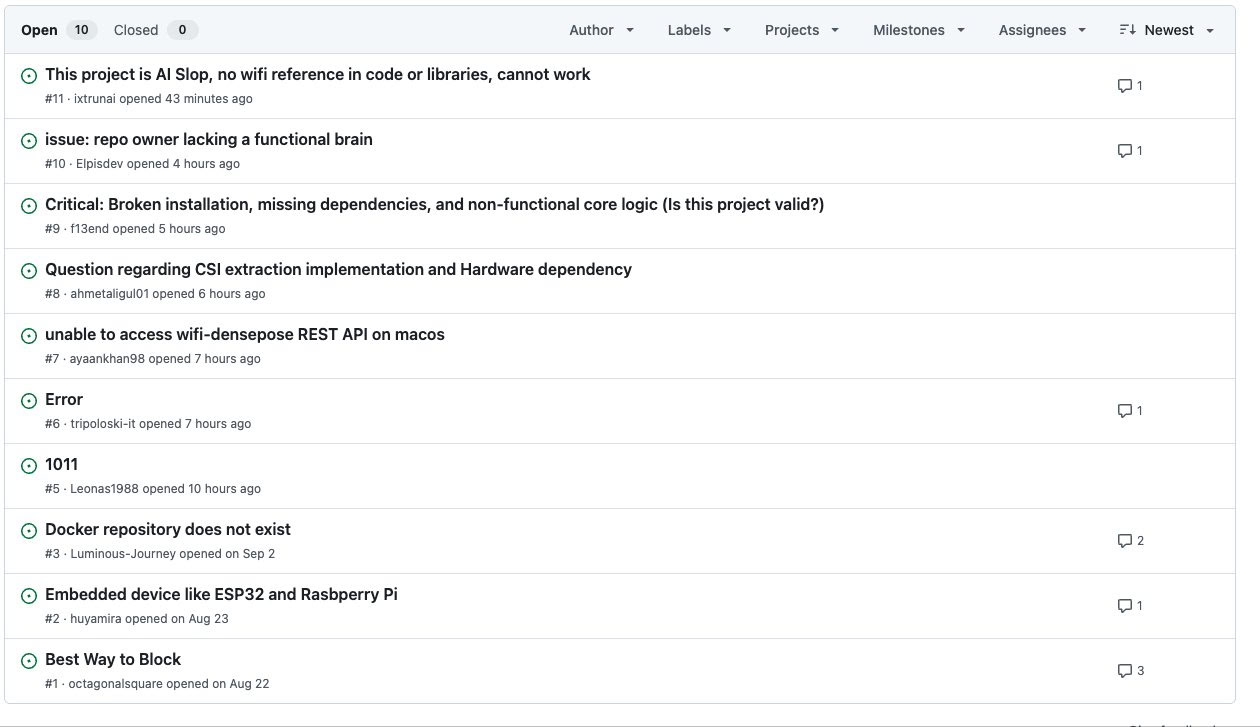1260x727 pixels.
Task: Click the comment icon on the ESP32 issue
Action: point(1124,606)
